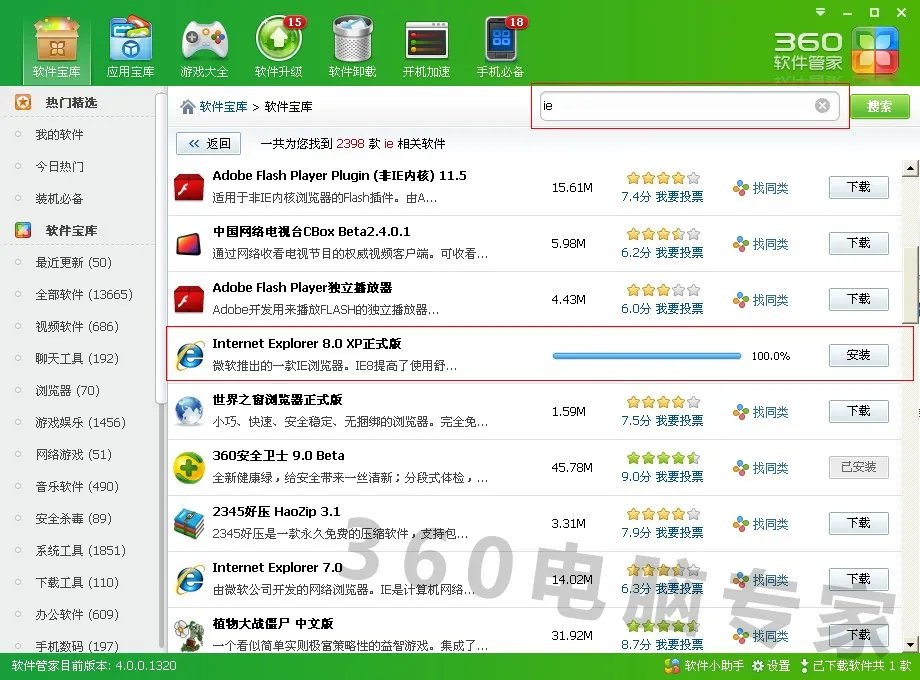
Task: Install Internet Explorer 8.0 via 安装 button
Action: coord(858,355)
